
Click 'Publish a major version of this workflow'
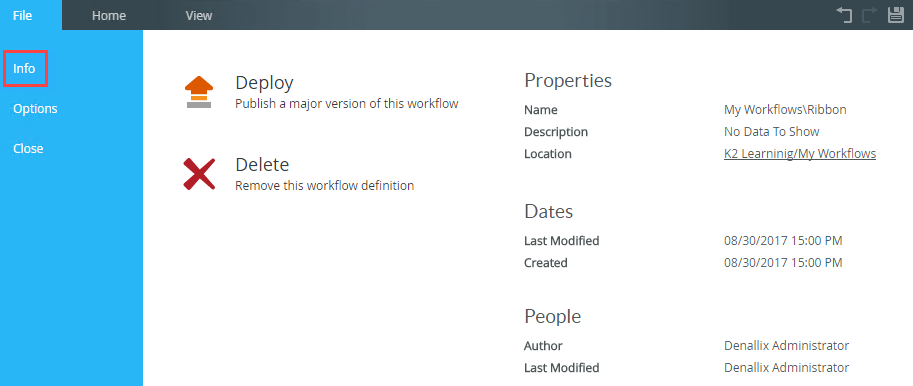(346, 104)
